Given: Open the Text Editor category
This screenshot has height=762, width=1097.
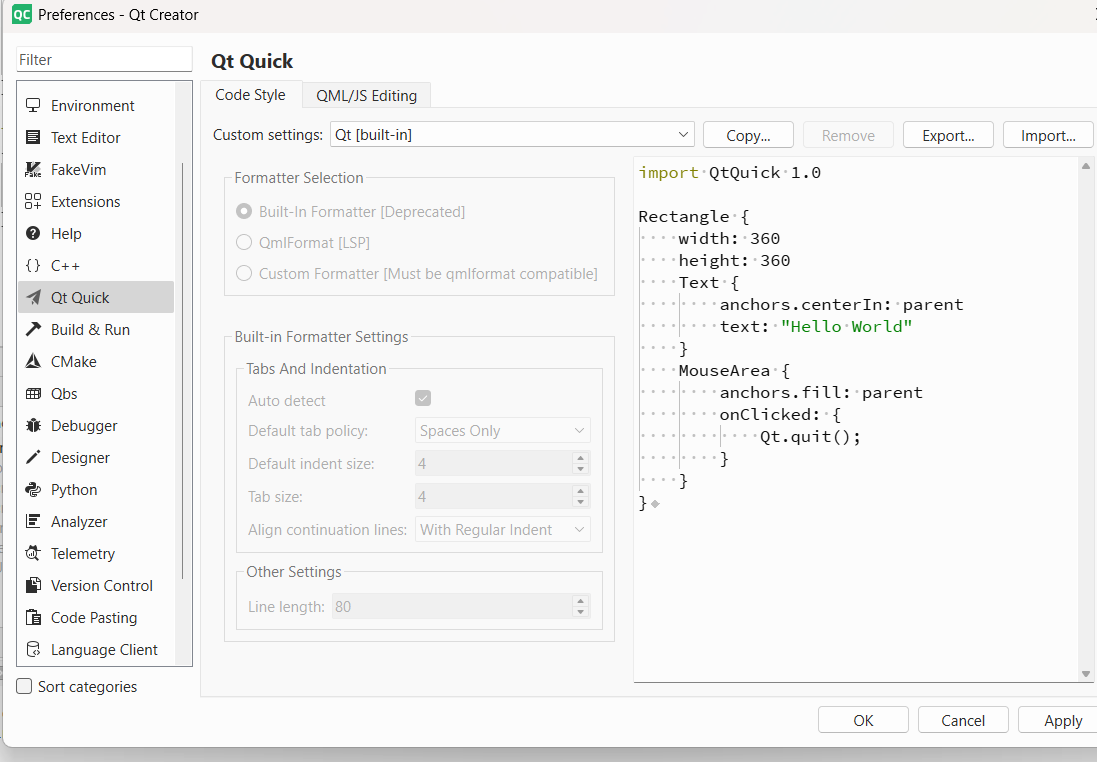Looking at the screenshot, I should (97, 138).
